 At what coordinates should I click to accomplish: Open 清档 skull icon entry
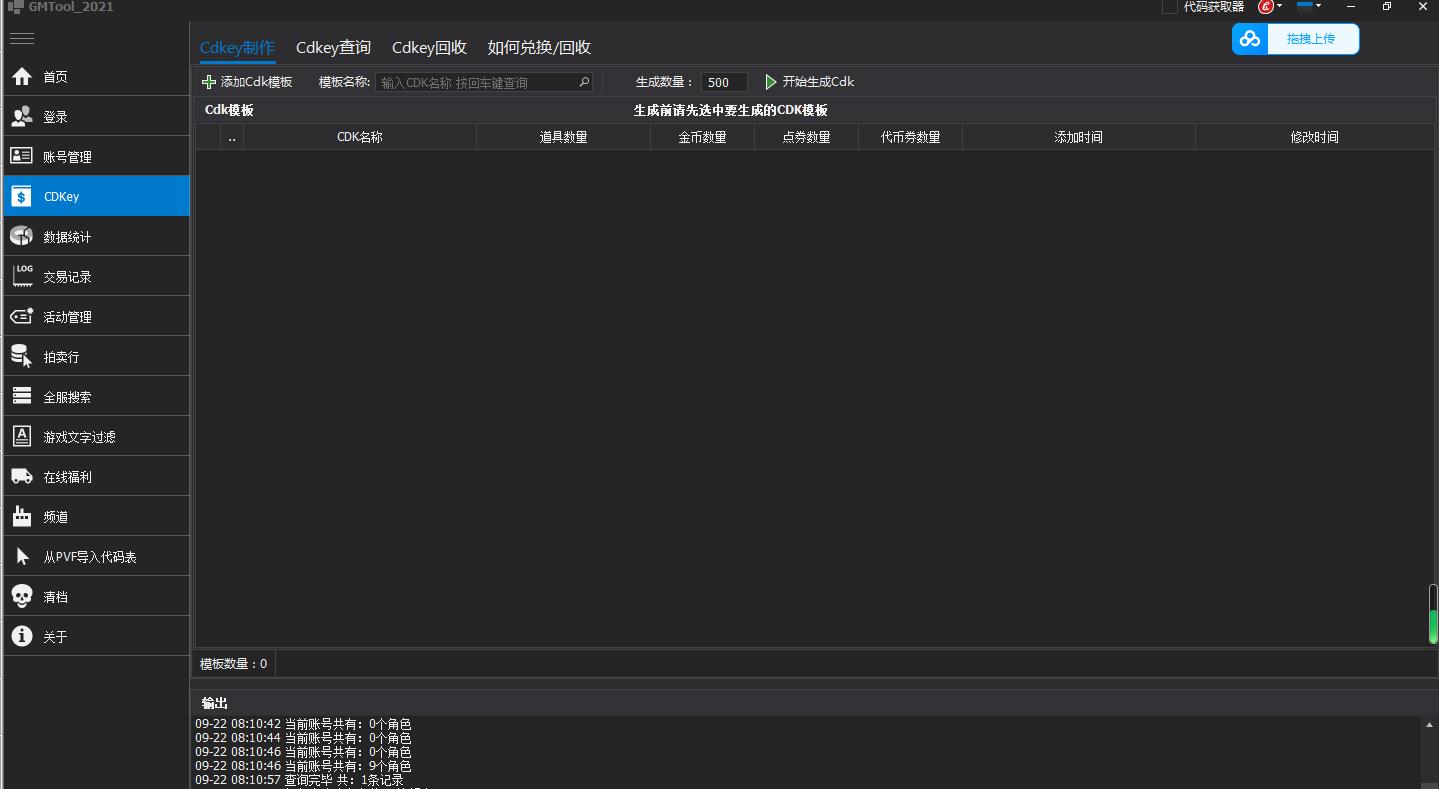55,597
